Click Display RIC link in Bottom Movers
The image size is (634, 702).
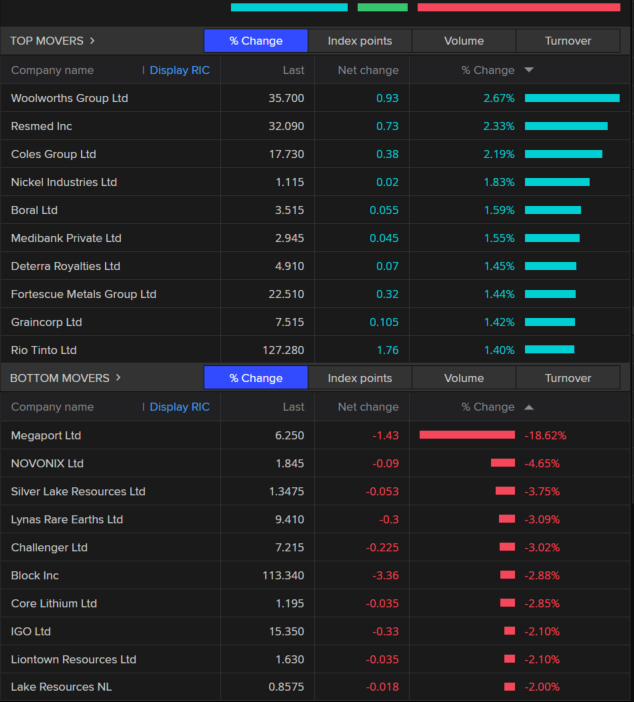point(179,407)
